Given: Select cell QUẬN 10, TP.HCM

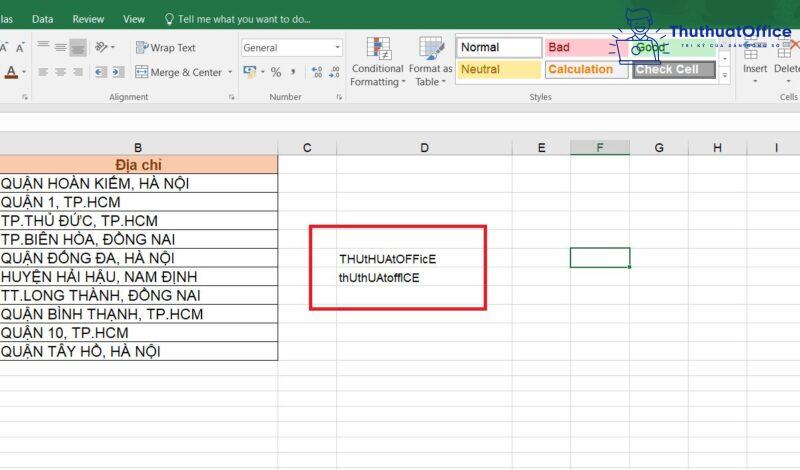Looking at the screenshot, I should (x=138, y=333).
